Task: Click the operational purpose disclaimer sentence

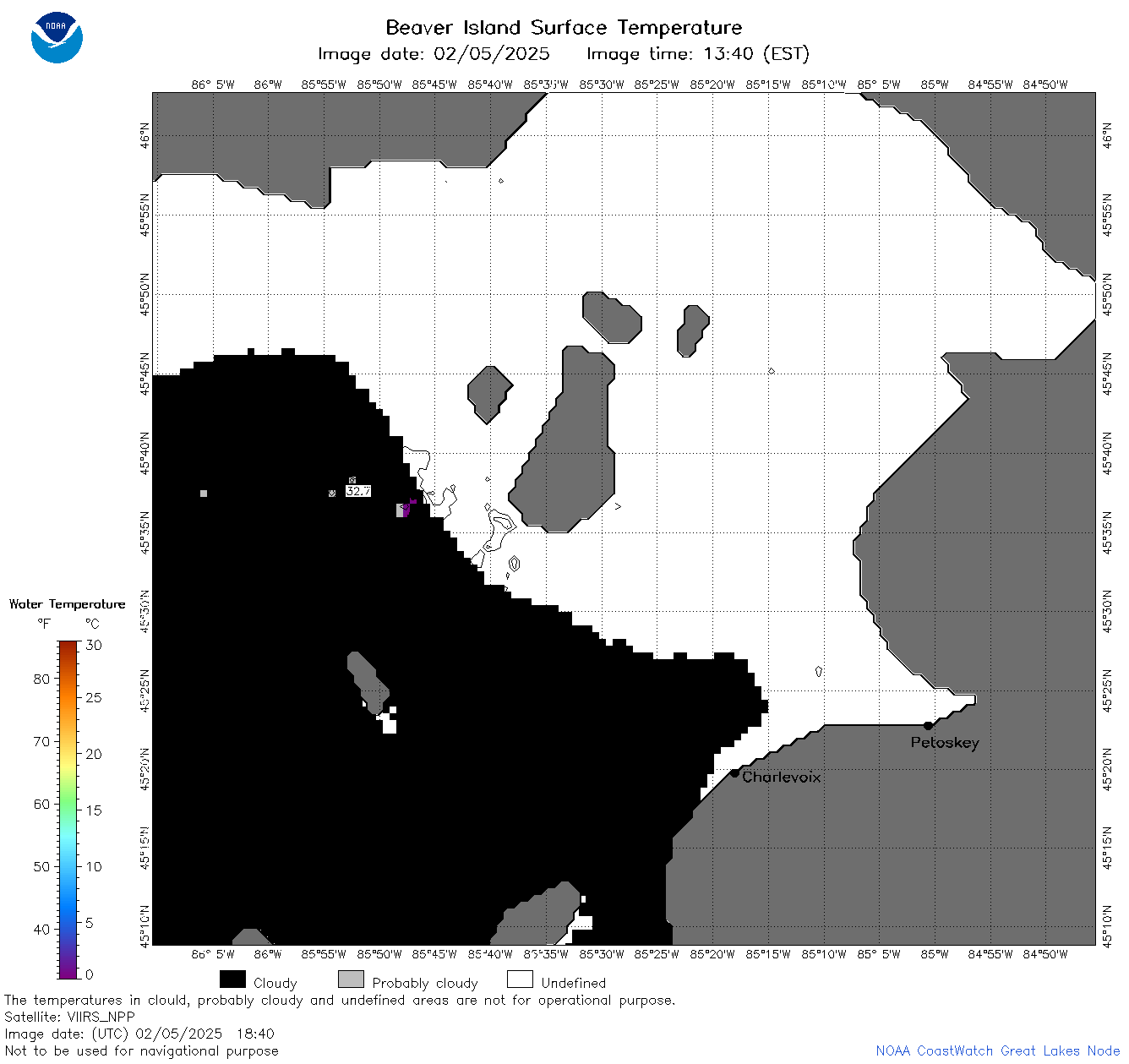Action: click(x=340, y=1000)
